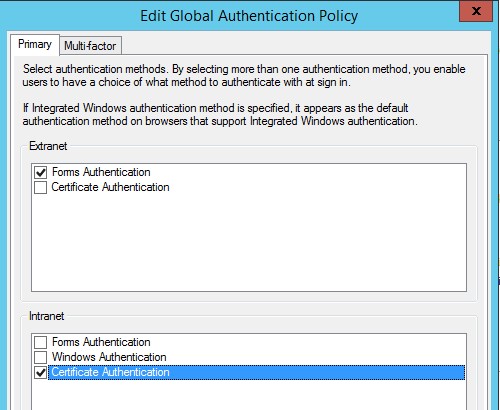The image size is (500, 410).
Task: Uncheck Extranet Forms Authentication checkbox
Action: (x=40, y=172)
